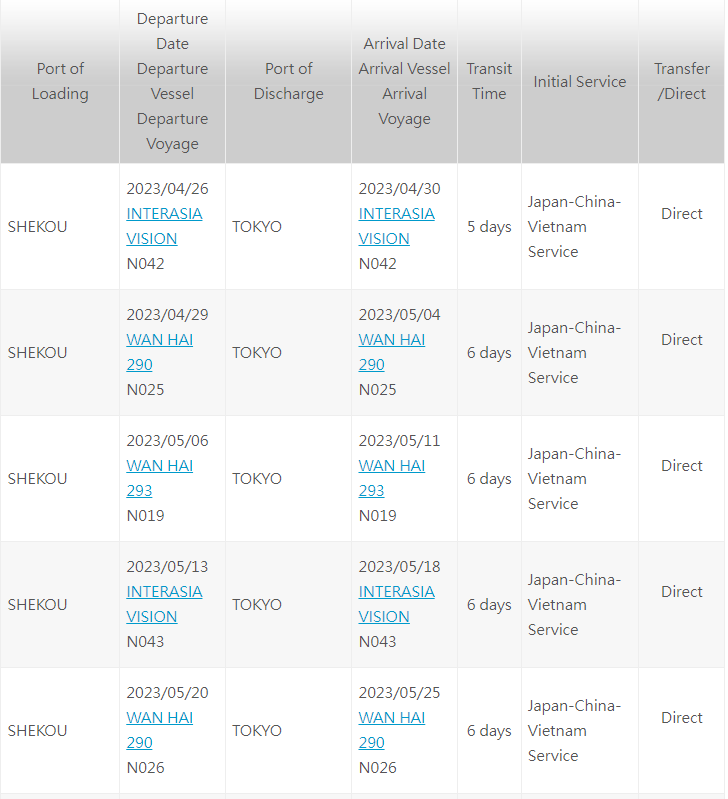The width and height of the screenshot is (728, 799).
Task: View WAN HAI 290 link departing 2023/05/20
Action: pos(159,730)
